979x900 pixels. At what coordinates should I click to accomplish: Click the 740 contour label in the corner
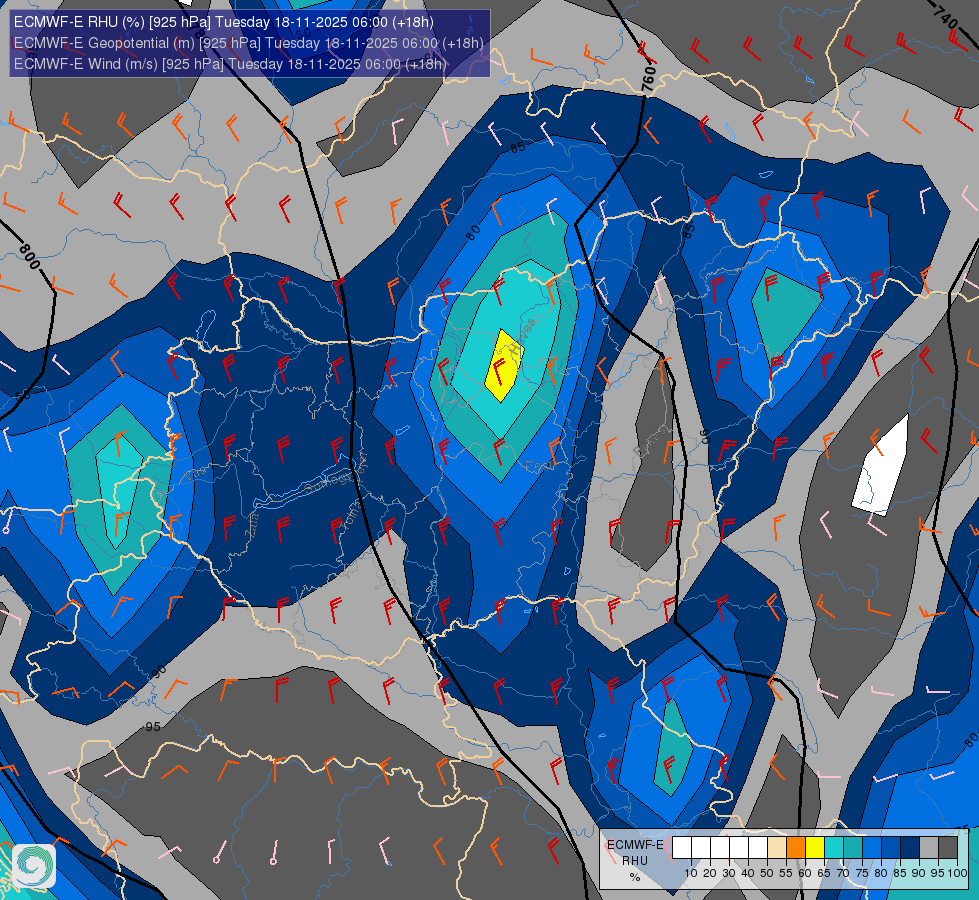(x=945, y=17)
